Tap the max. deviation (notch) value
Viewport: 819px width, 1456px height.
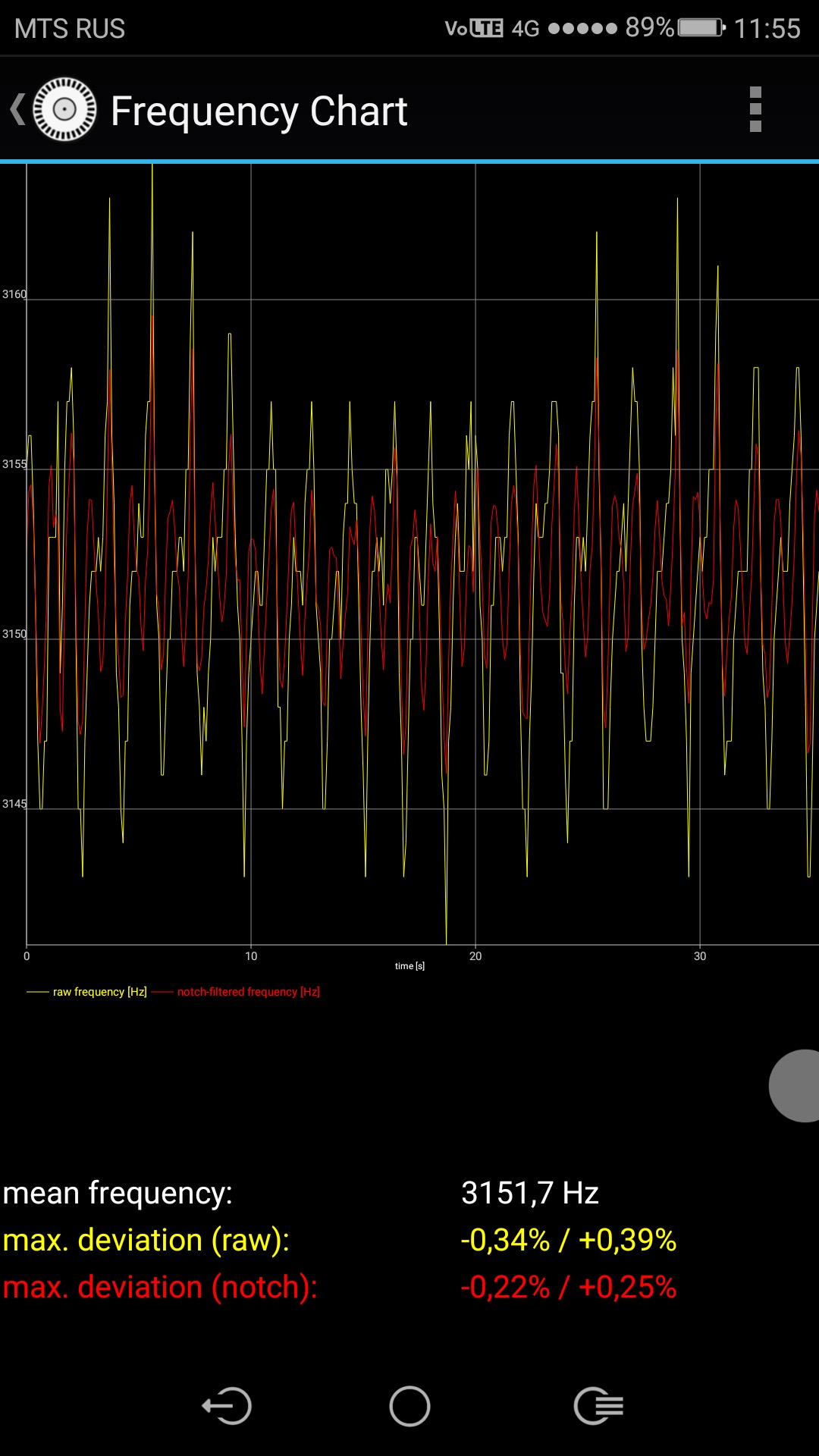click(x=568, y=1287)
